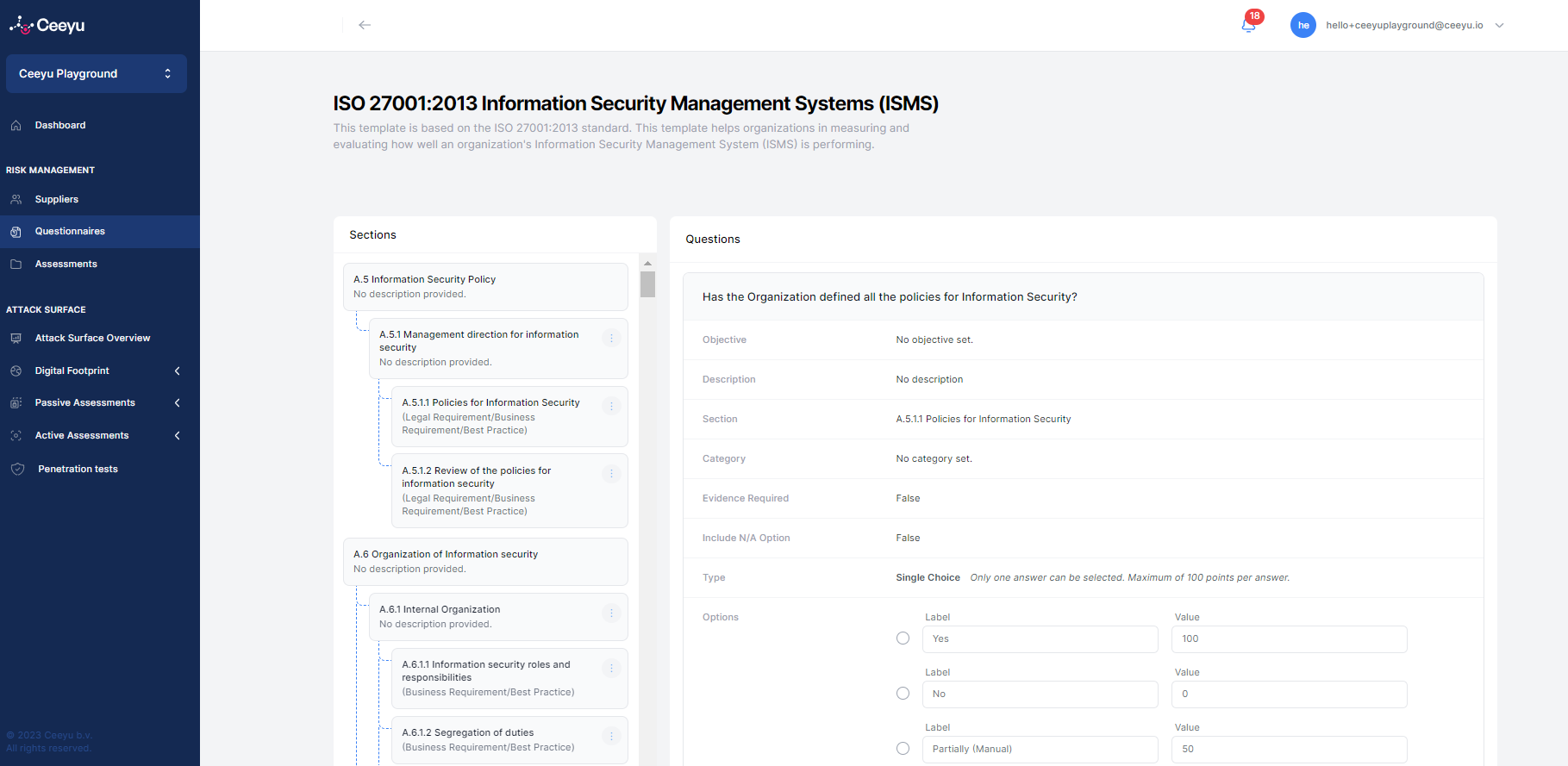The image size is (1568, 766).
Task: Click the notifications bell icon
Action: tap(1248, 25)
